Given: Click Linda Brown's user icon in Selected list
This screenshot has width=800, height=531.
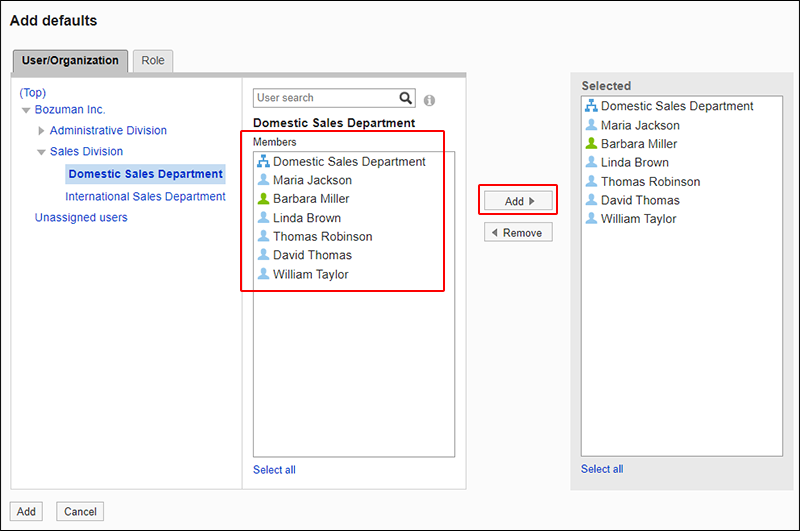Looking at the screenshot, I should 591,162.
